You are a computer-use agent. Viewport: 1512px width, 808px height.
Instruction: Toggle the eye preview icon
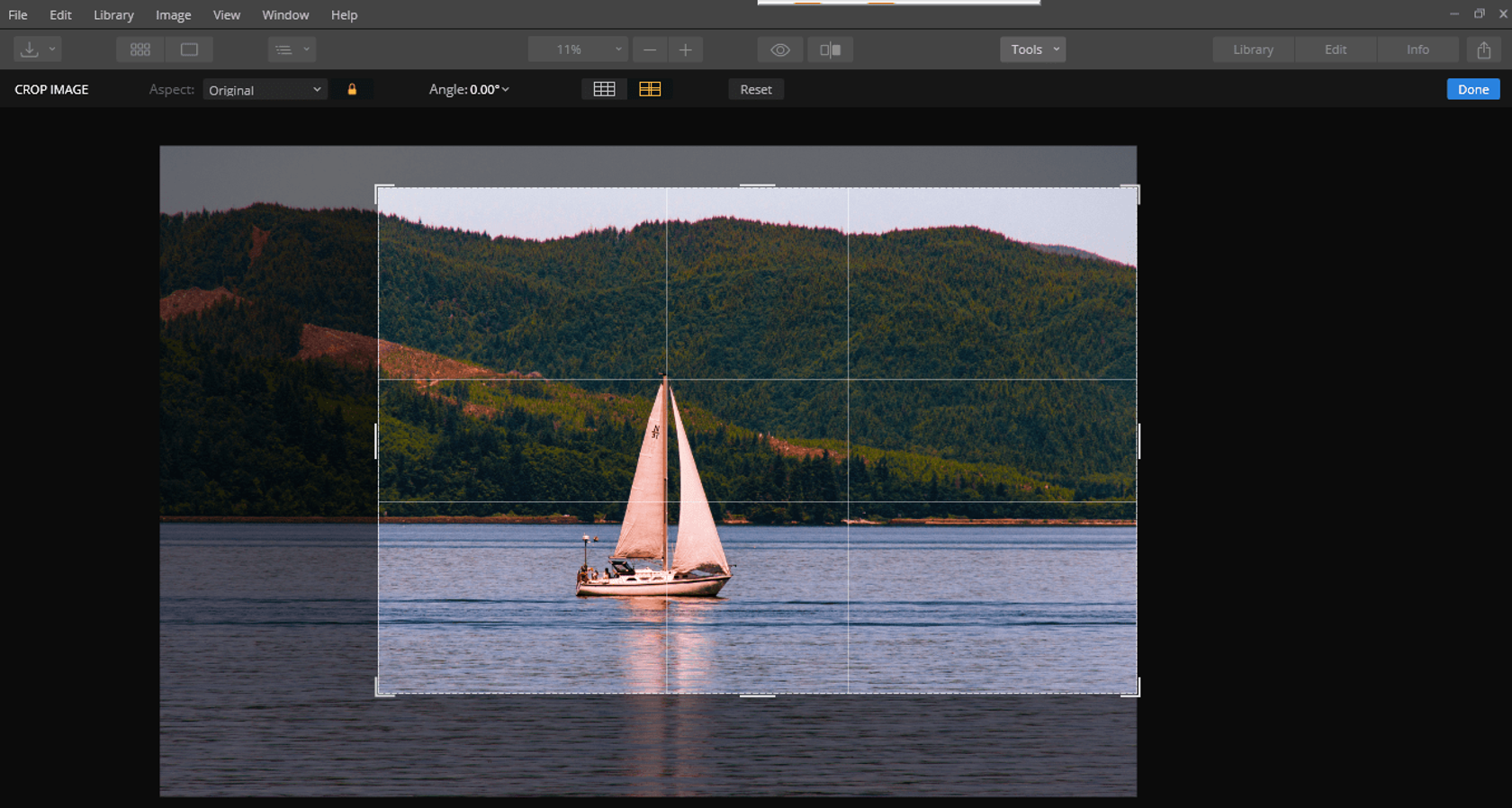point(780,49)
